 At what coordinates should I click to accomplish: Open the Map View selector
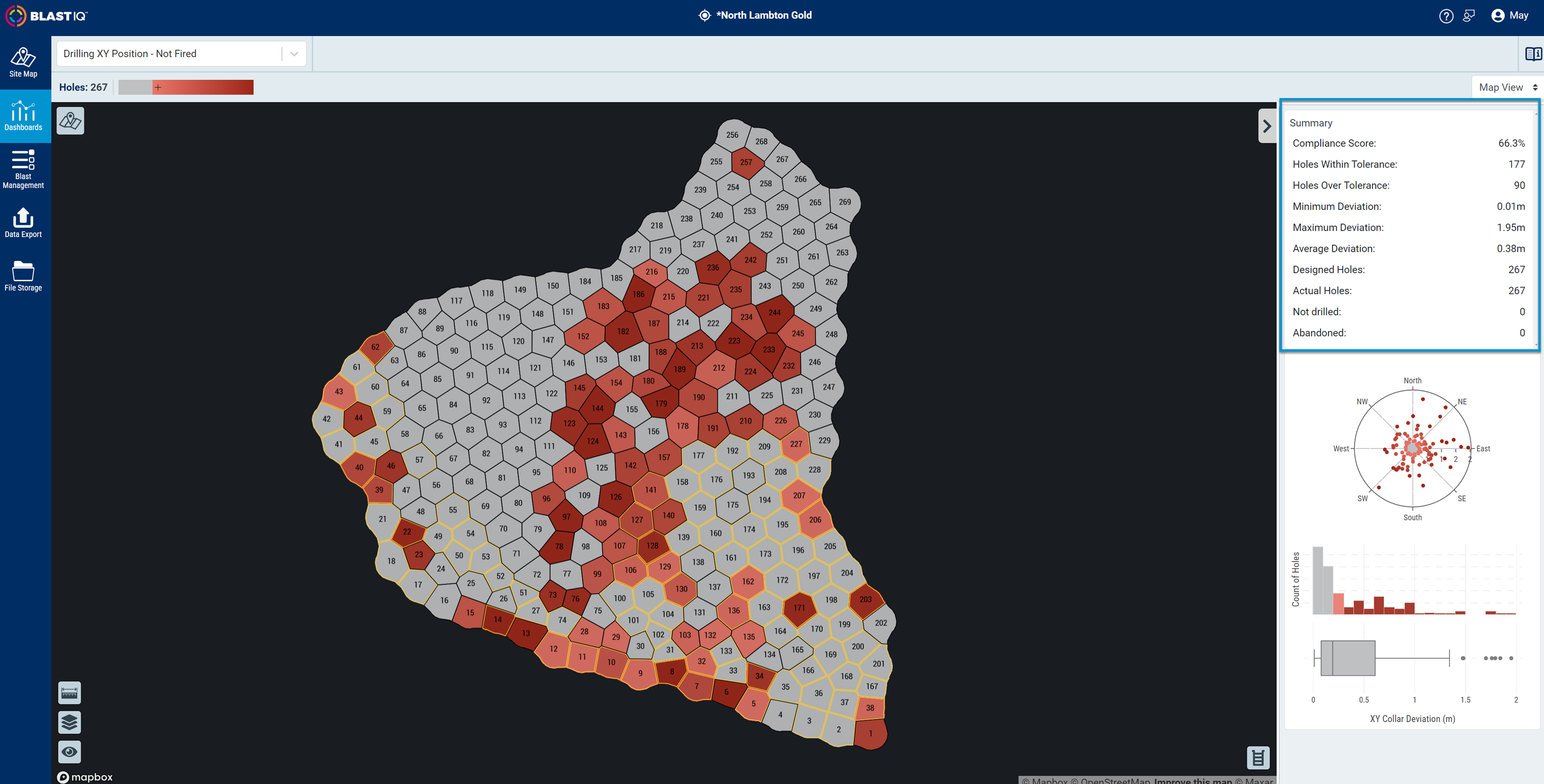[1508, 87]
